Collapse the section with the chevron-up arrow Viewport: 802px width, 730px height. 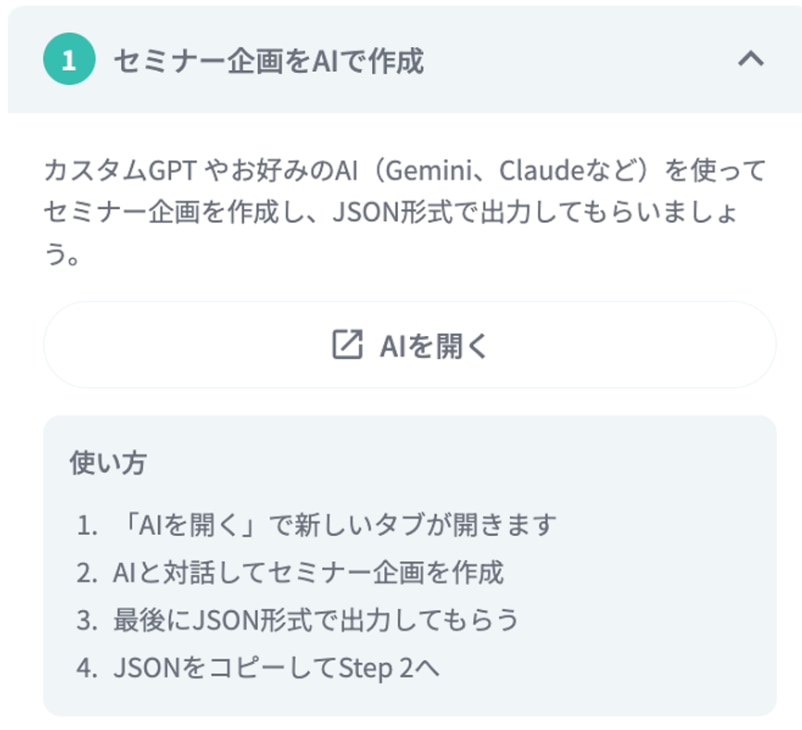[750, 60]
